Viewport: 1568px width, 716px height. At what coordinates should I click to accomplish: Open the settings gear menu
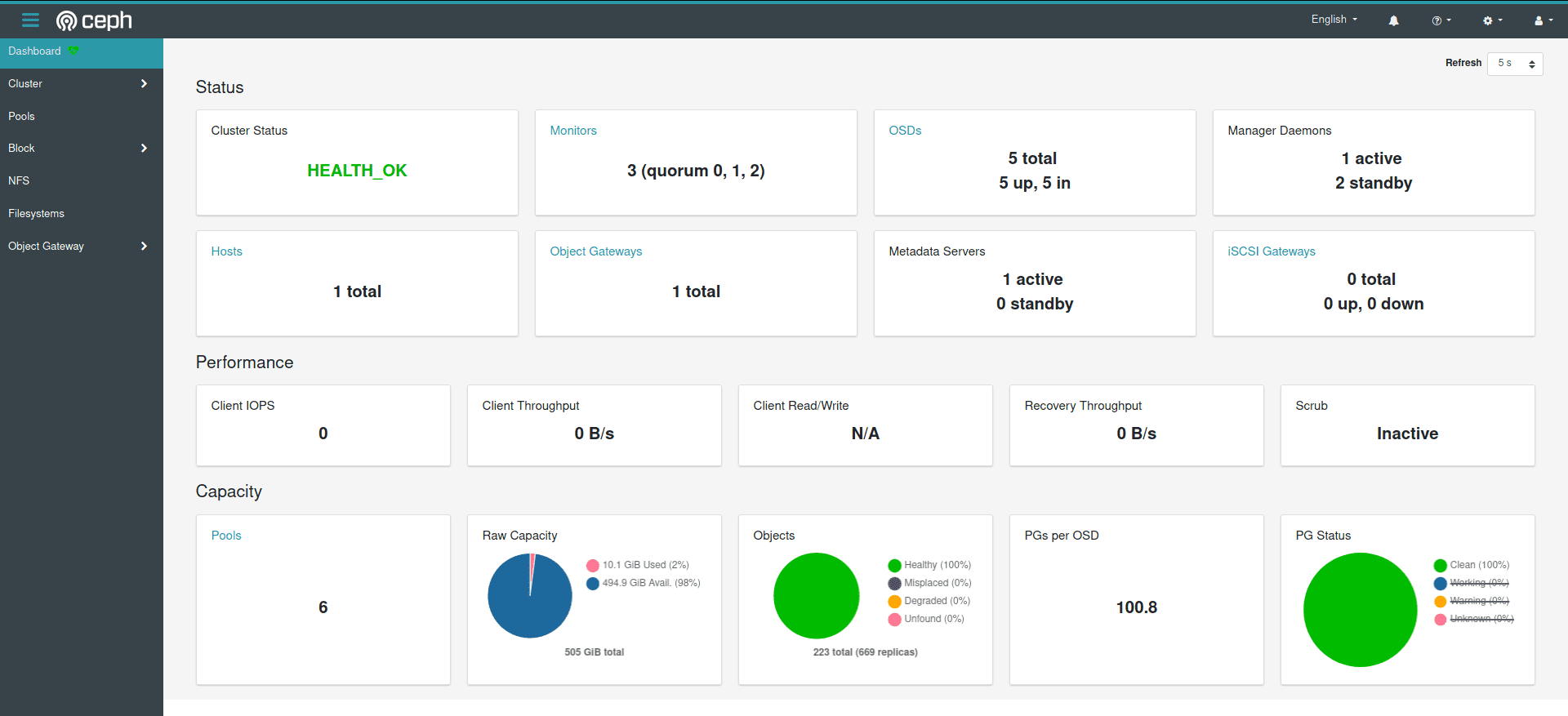point(1492,20)
